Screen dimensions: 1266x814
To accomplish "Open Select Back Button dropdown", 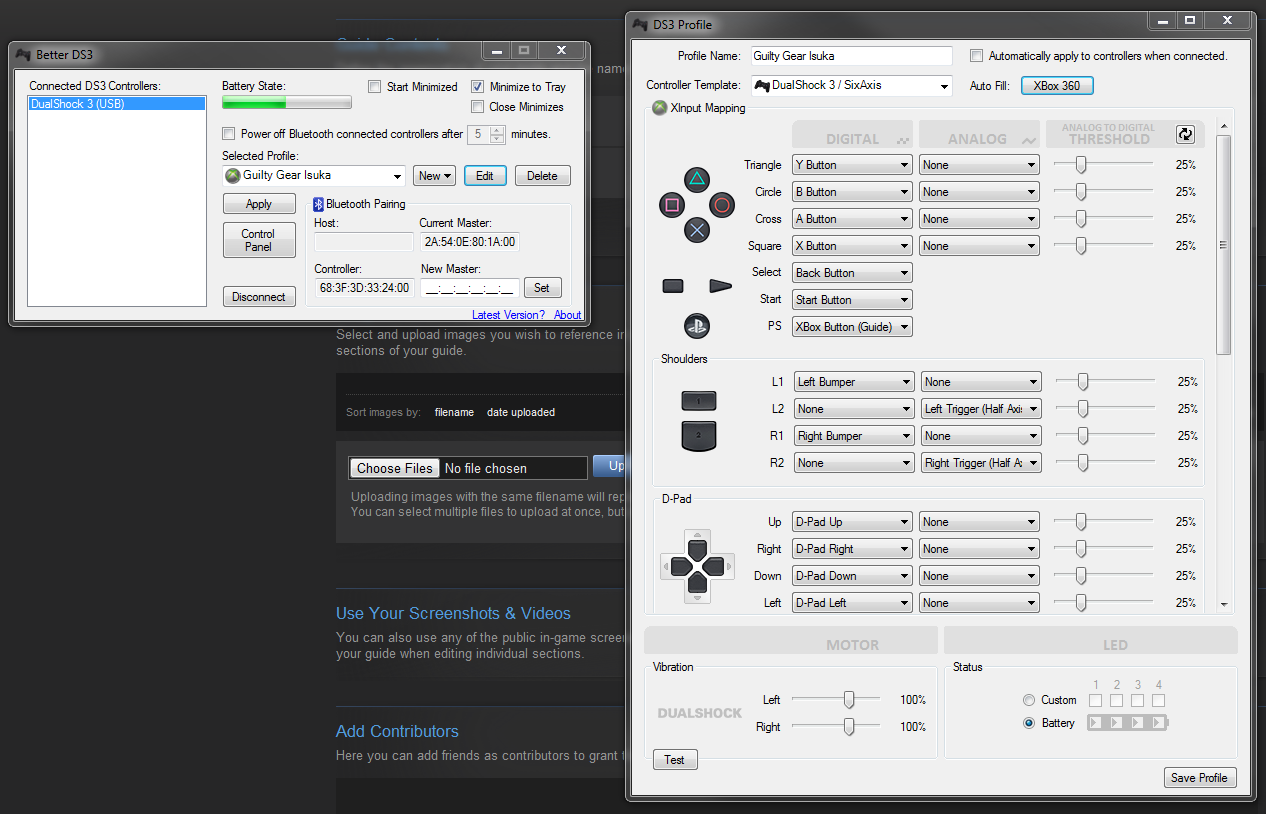I will pyautogui.click(x=852, y=273).
